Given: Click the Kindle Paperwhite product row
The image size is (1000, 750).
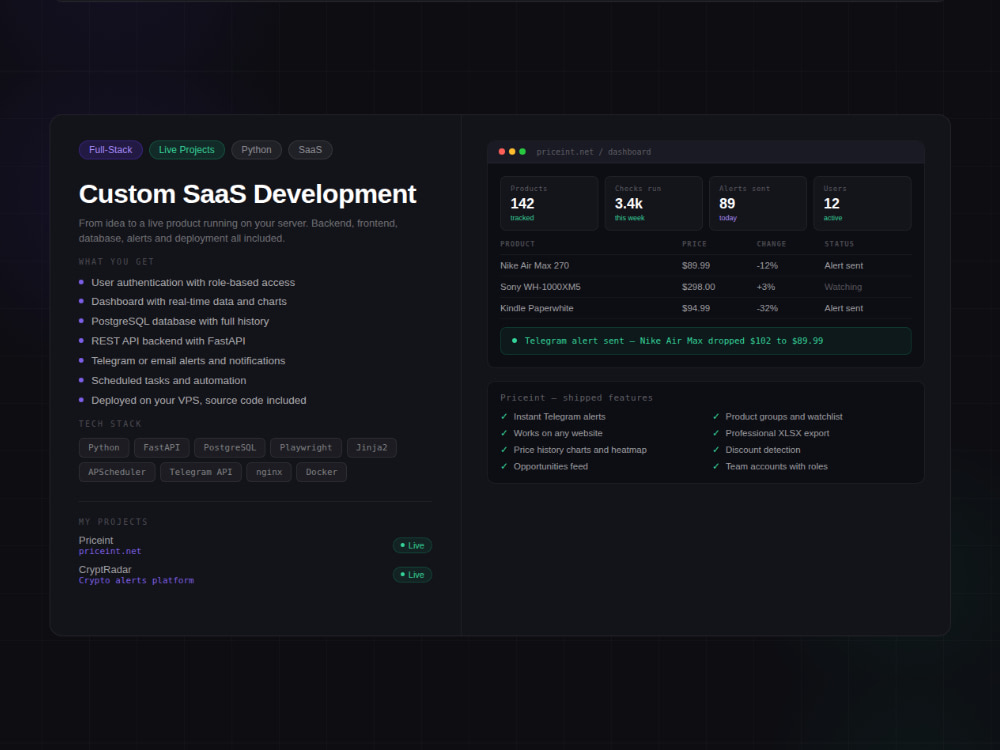Looking at the screenshot, I should tap(706, 308).
